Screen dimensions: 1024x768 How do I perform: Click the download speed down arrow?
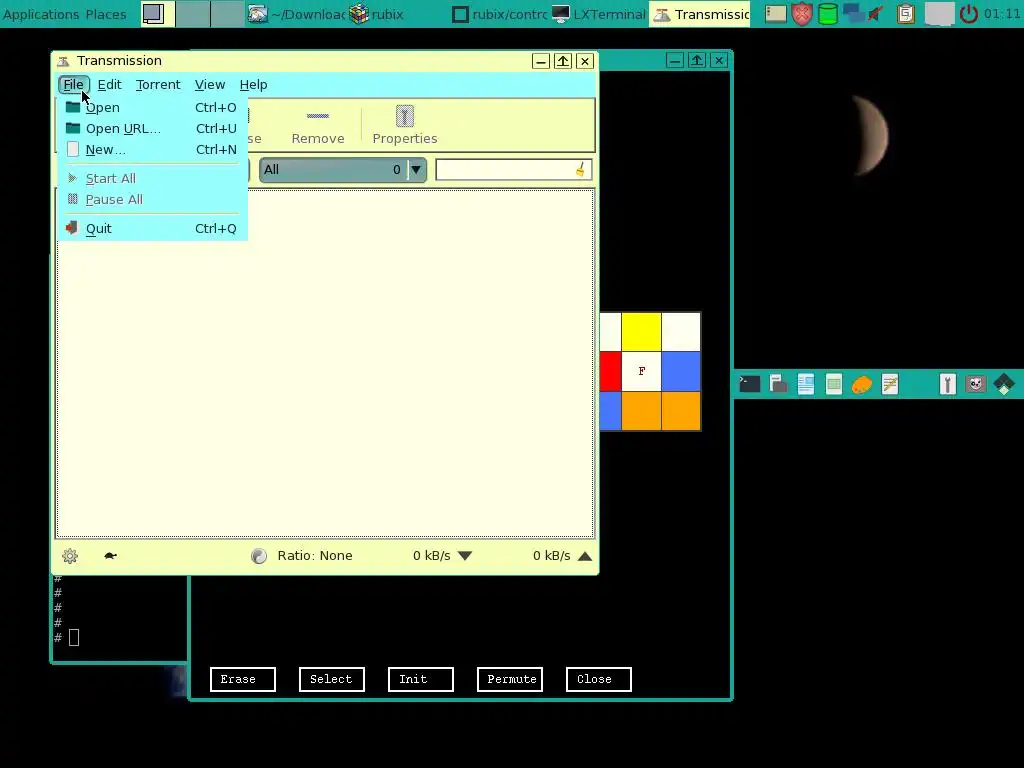464,556
